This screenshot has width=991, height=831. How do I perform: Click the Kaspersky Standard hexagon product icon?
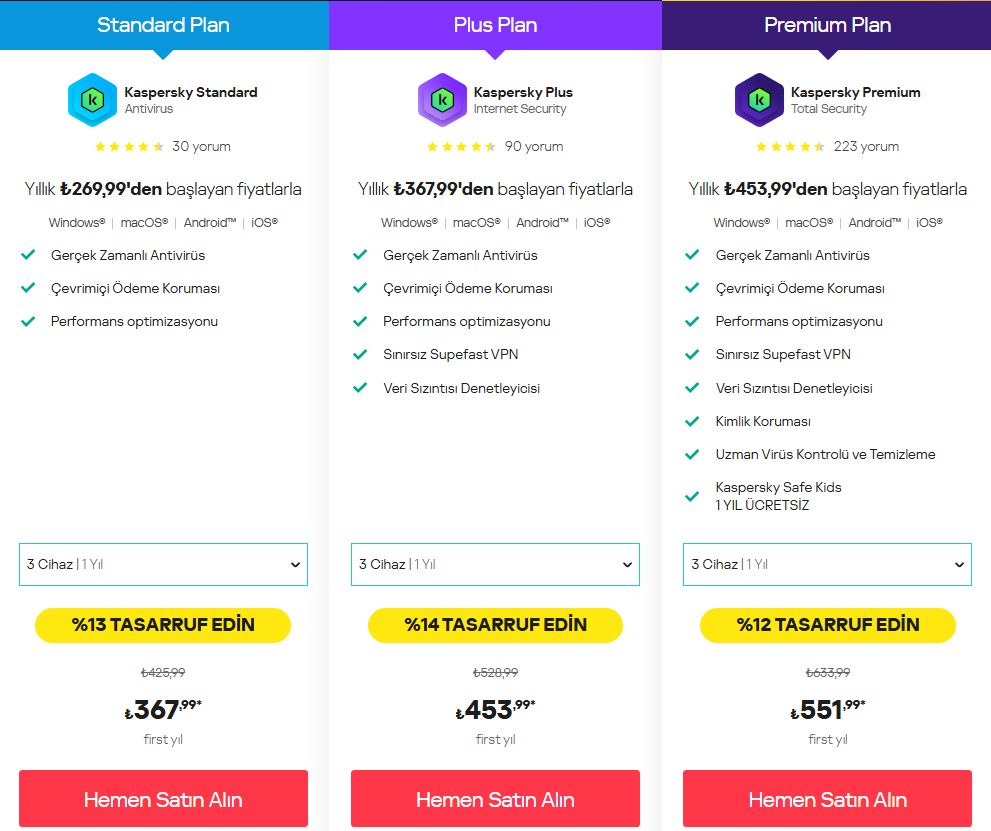pyautogui.click(x=92, y=100)
